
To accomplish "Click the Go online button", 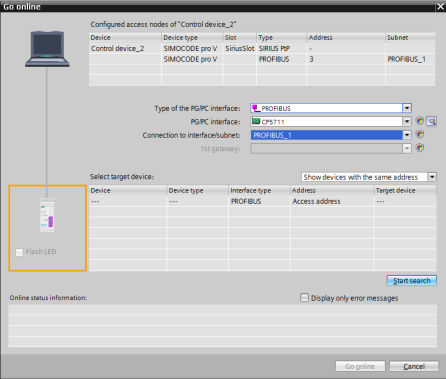I will pyautogui.click(x=360, y=366).
